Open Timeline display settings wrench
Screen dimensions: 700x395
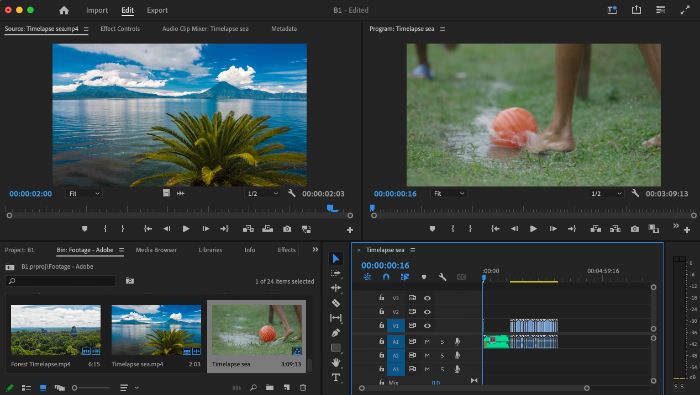pyautogui.click(x=442, y=277)
